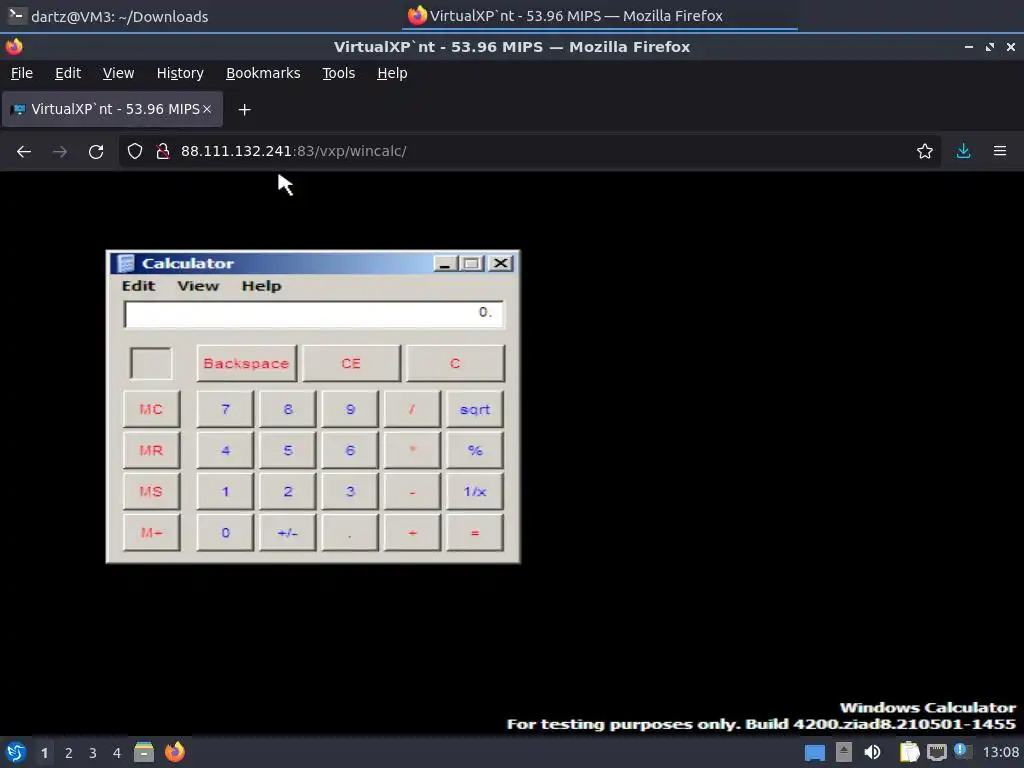
Task: Close the VirtualXP'nt browser tab
Action: (206, 109)
